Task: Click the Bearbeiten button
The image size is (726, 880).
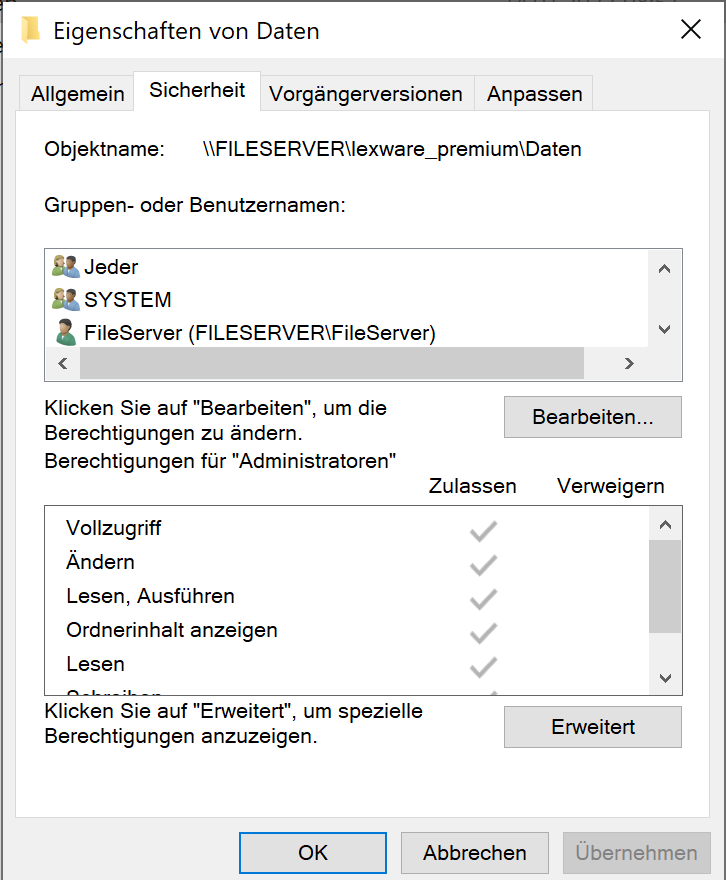Action: point(592,417)
